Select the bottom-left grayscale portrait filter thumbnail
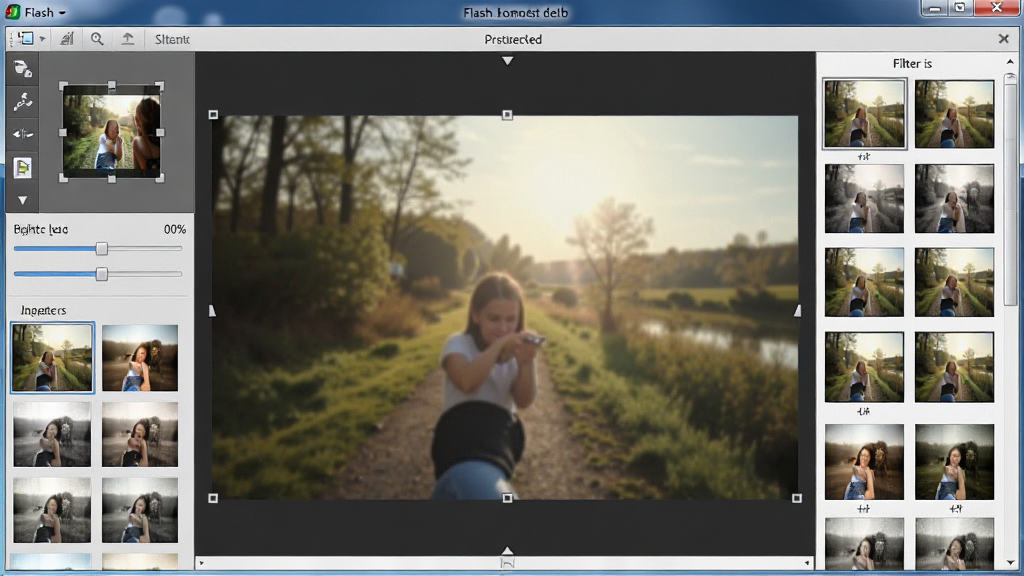The width and height of the screenshot is (1024, 576). [x=864, y=543]
